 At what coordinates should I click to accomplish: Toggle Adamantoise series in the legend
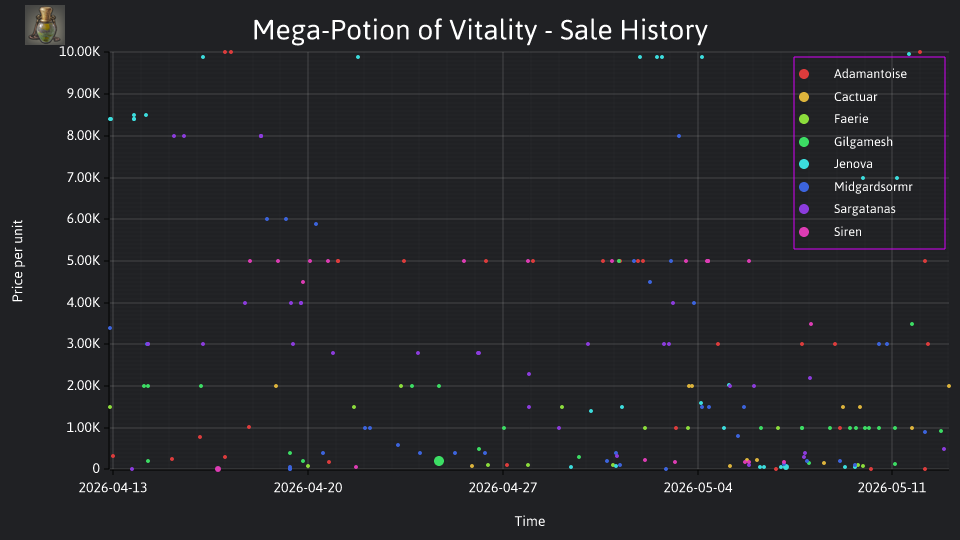coord(869,74)
